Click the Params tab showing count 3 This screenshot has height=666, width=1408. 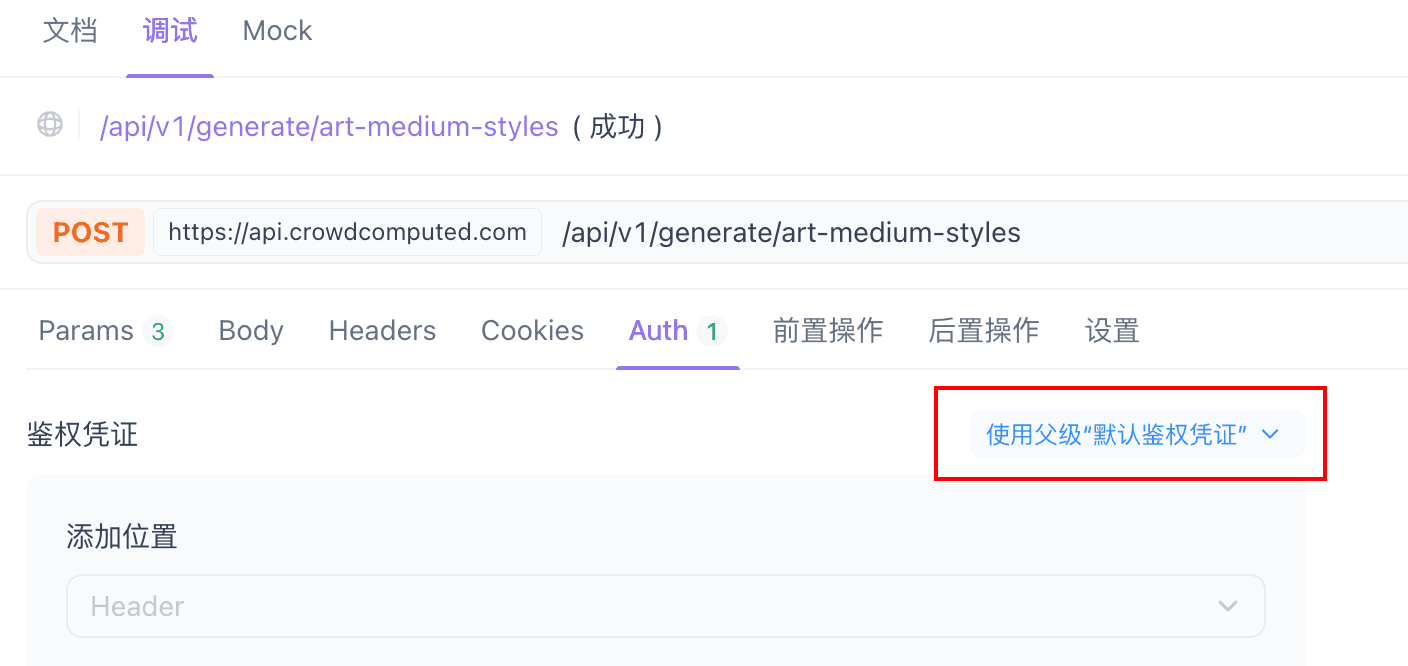104,330
